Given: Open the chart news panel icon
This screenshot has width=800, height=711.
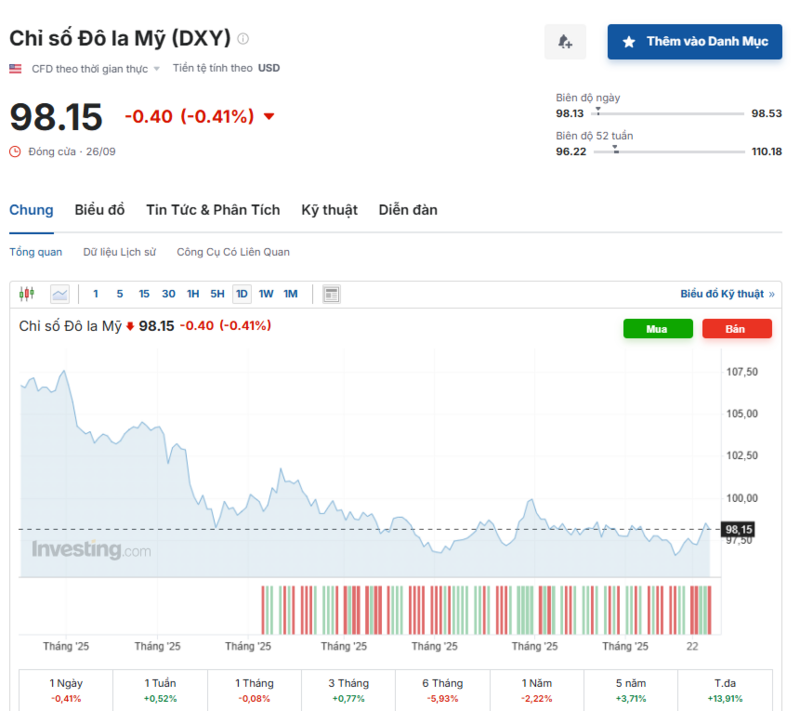Looking at the screenshot, I should (332, 294).
